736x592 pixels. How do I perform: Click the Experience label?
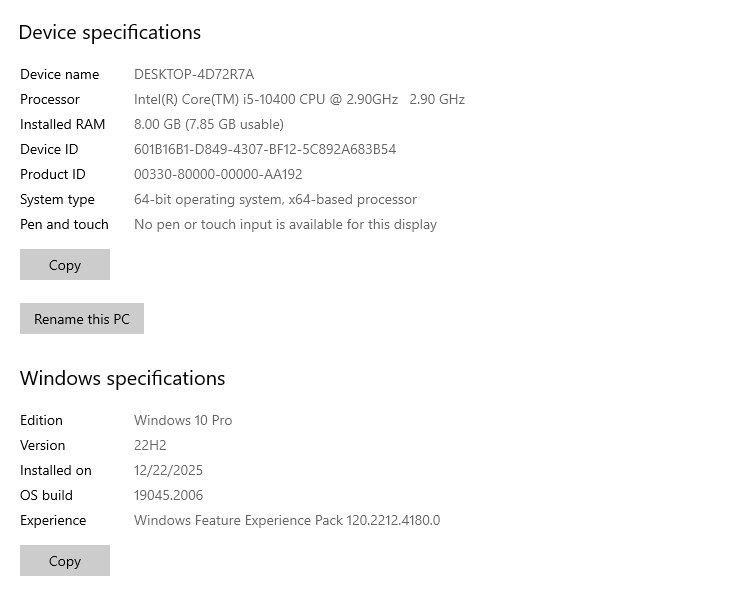tap(53, 520)
